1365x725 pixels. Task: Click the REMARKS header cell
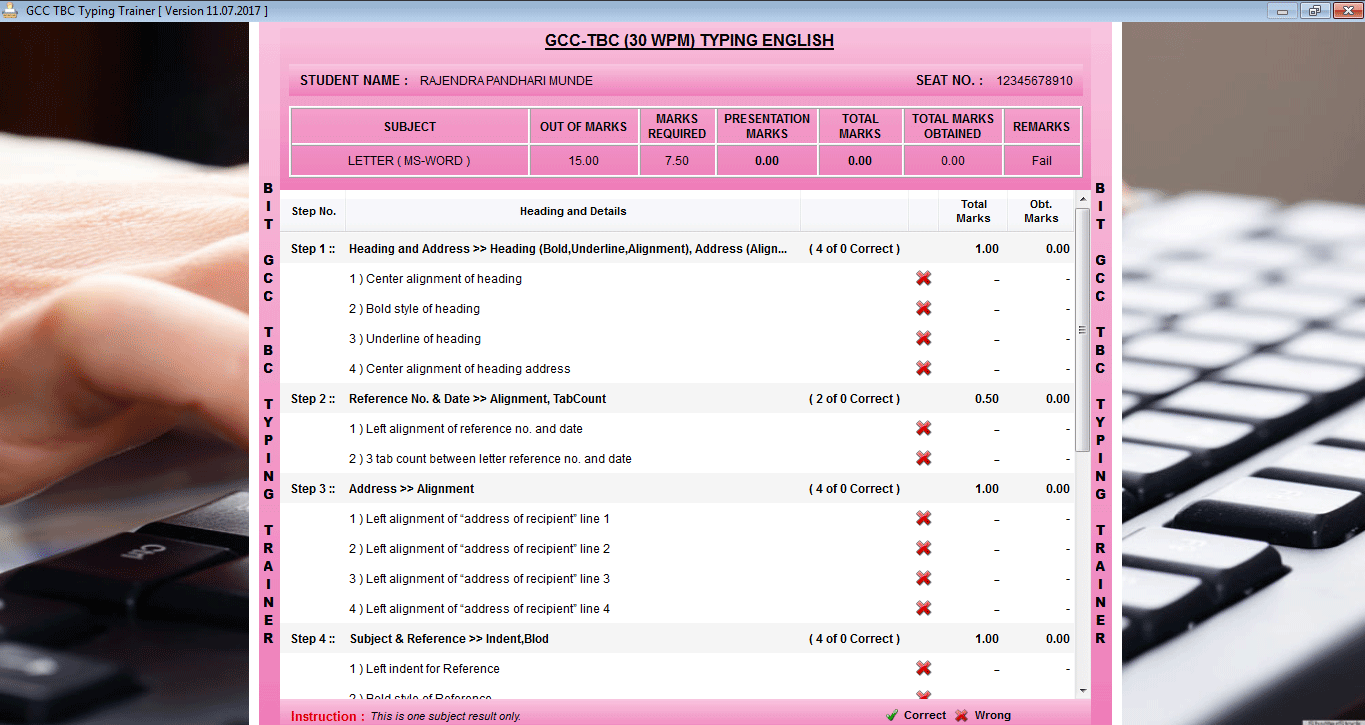coord(1041,127)
